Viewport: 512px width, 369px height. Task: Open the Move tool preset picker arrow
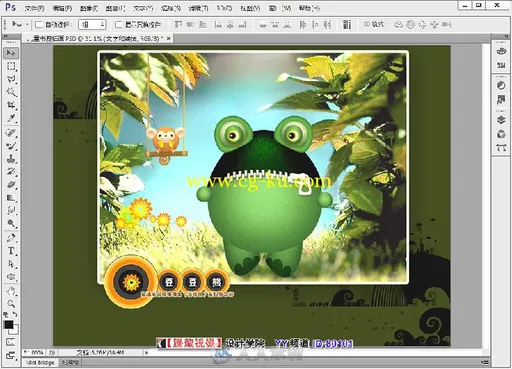pos(27,24)
